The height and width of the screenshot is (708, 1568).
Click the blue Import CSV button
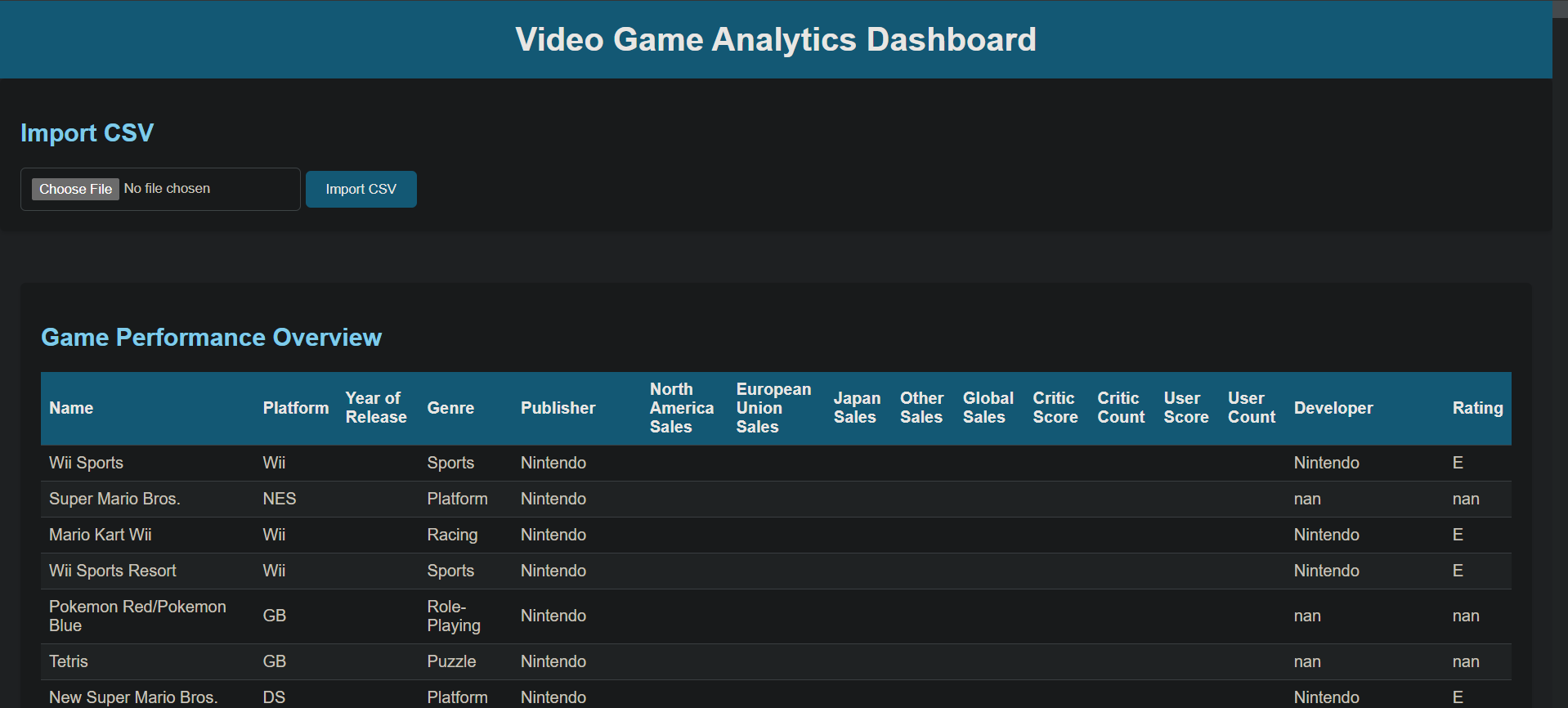point(361,189)
